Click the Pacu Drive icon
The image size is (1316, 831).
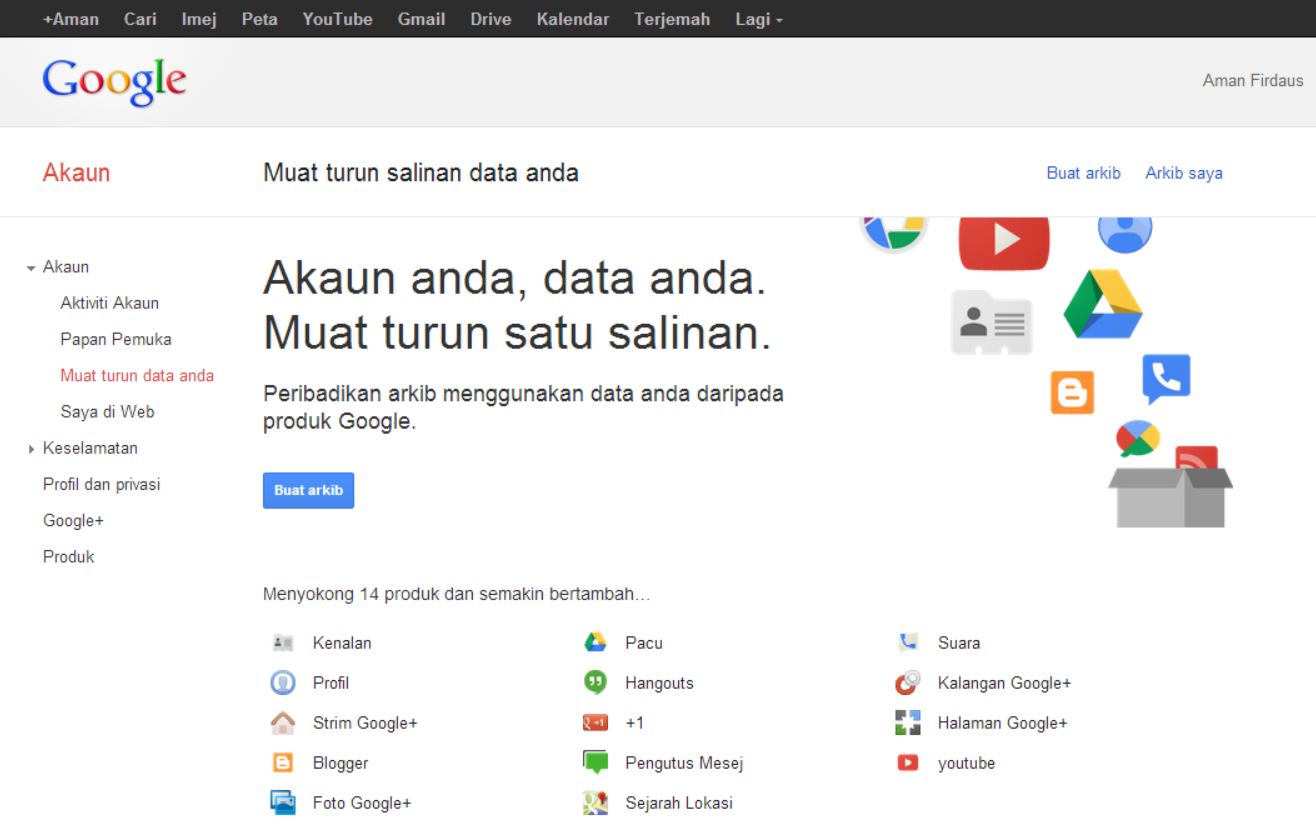(x=596, y=643)
